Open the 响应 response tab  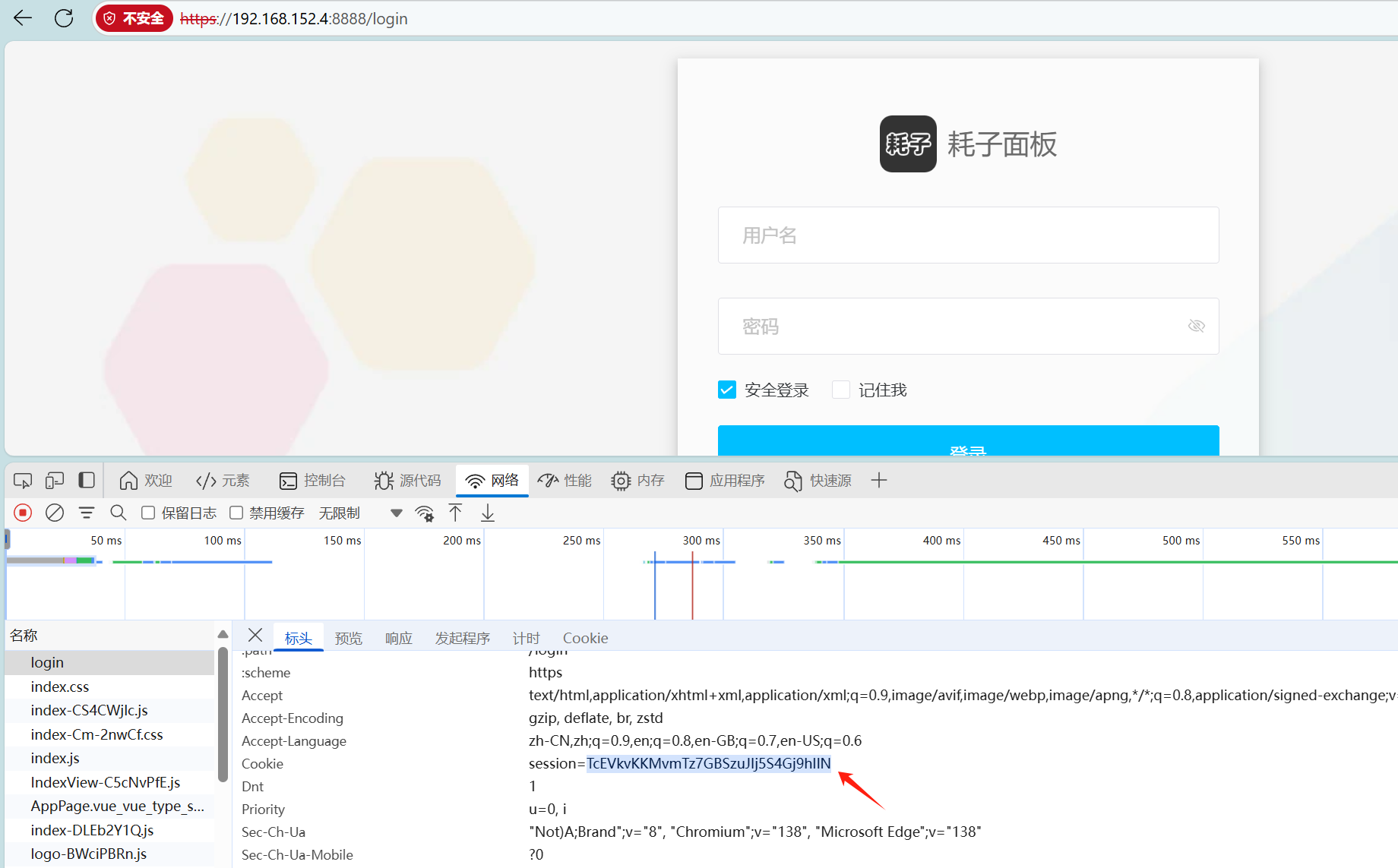coord(398,639)
